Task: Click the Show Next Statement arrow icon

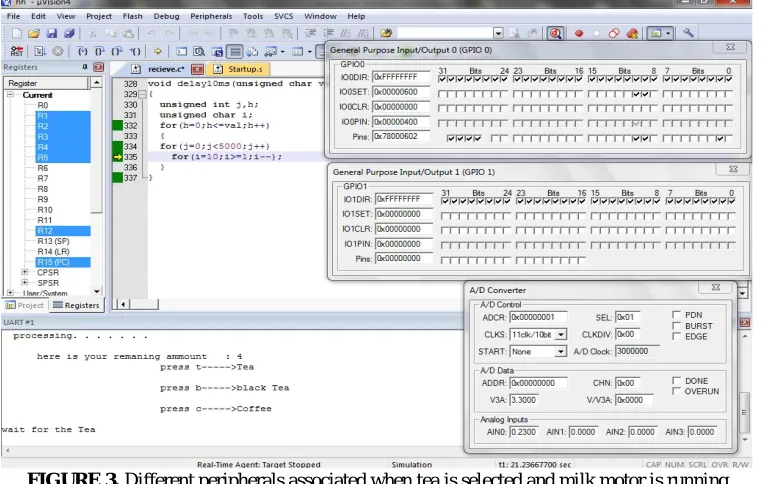Action: 157,51
